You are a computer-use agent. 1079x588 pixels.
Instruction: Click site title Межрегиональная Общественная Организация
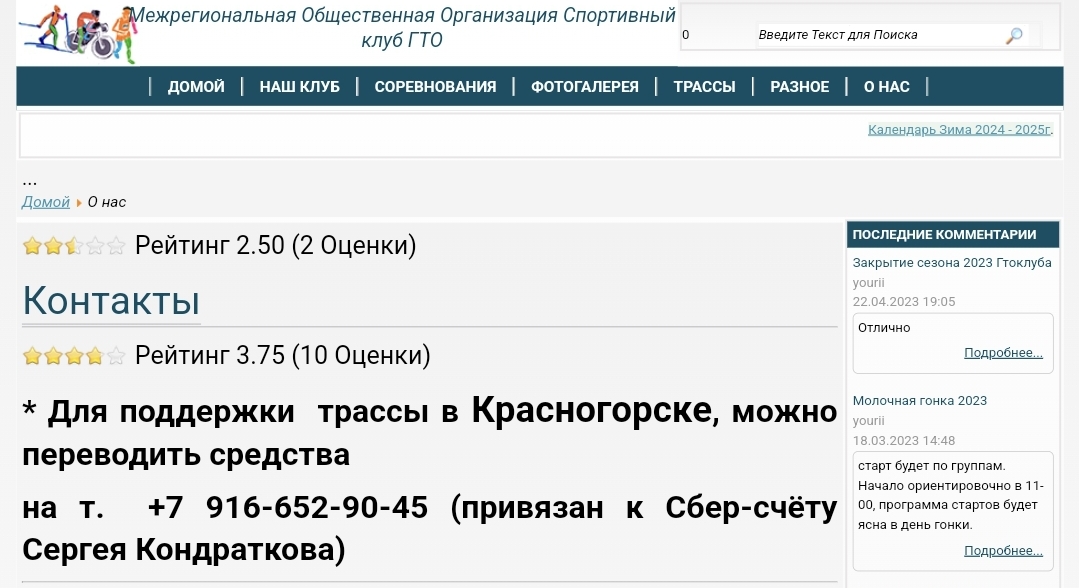pyautogui.click(x=403, y=28)
